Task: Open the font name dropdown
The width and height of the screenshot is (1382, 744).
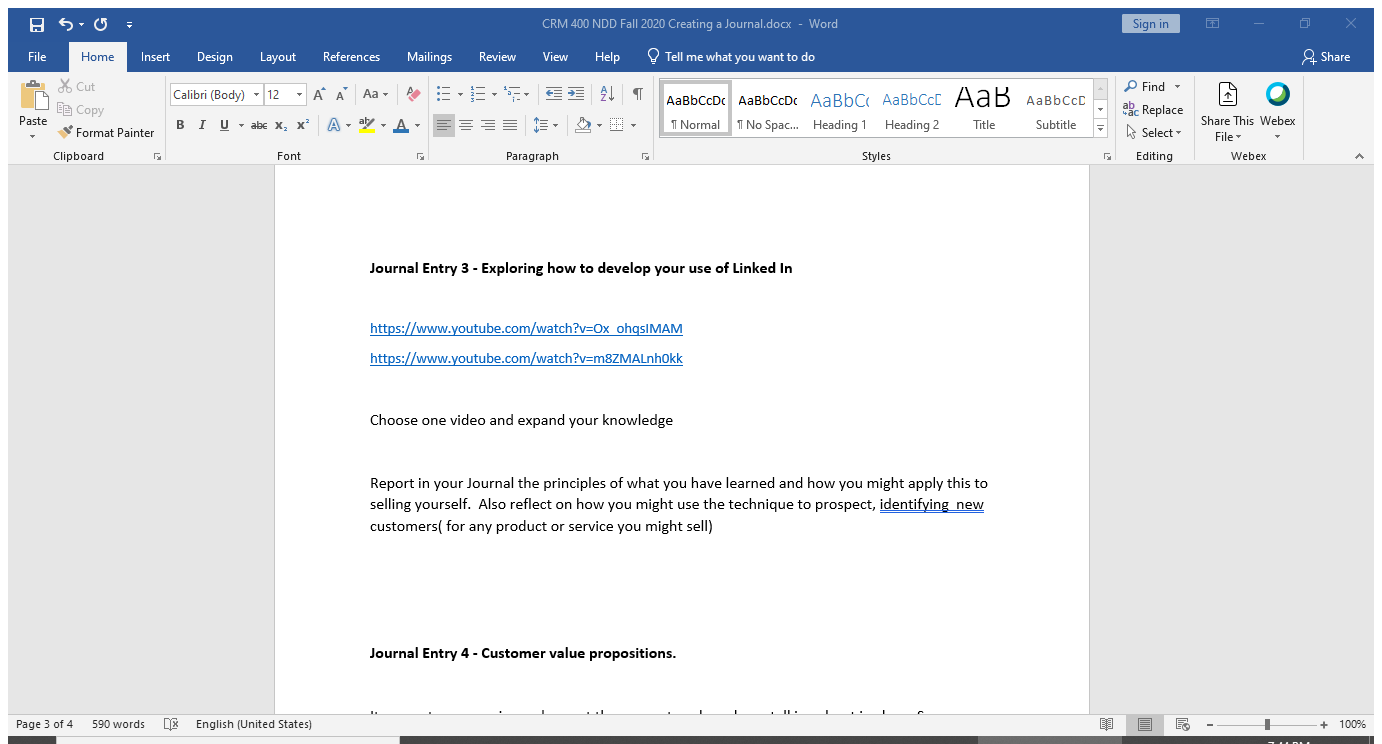Action: [x=256, y=95]
